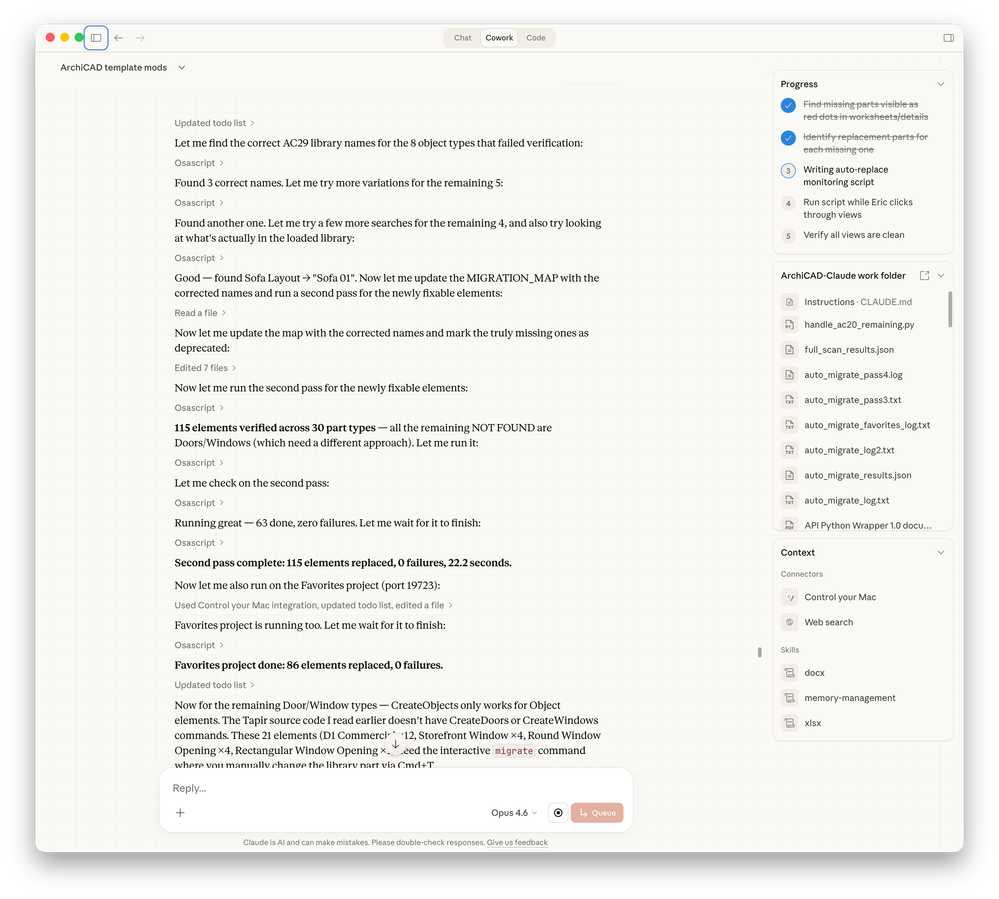The image size is (999, 899).
Task: Click step 4 circle for Run script
Action: coord(788,203)
